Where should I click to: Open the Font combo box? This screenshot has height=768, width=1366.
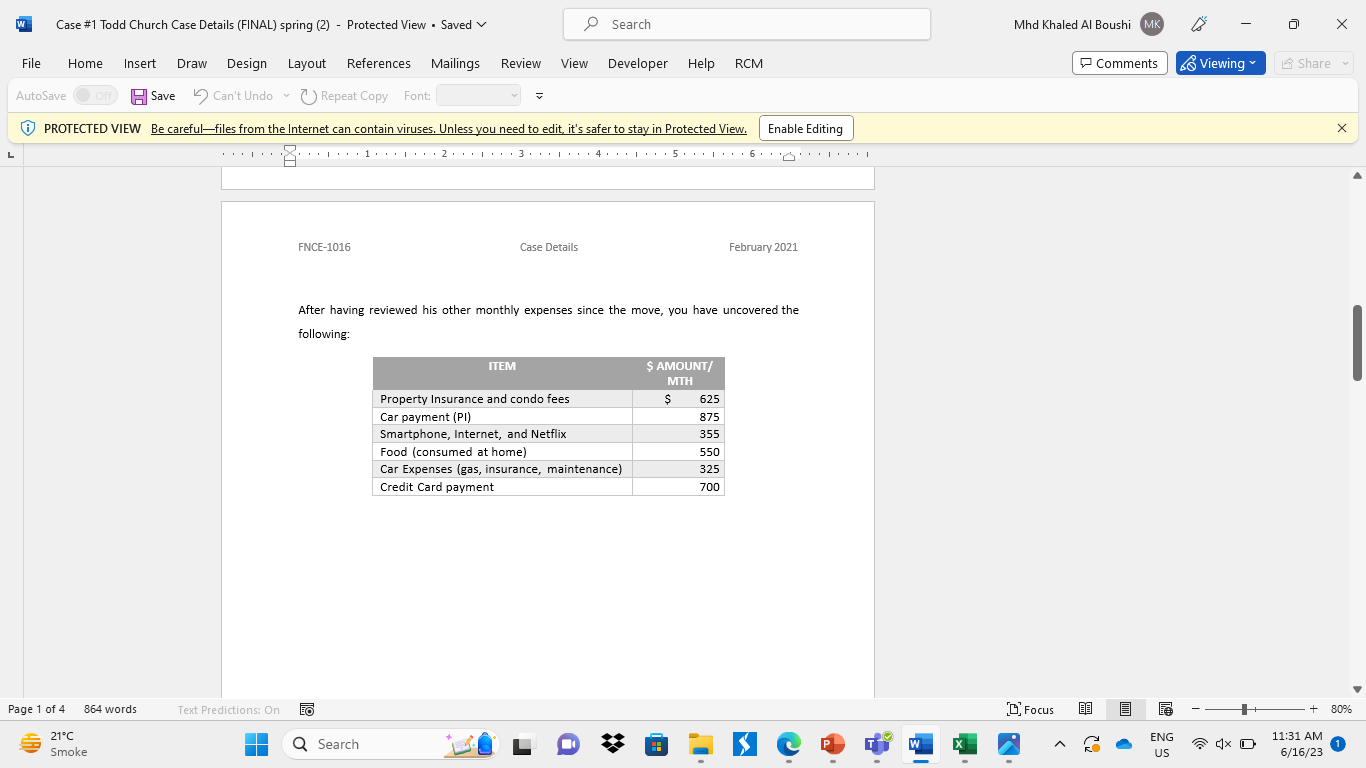tap(479, 96)
